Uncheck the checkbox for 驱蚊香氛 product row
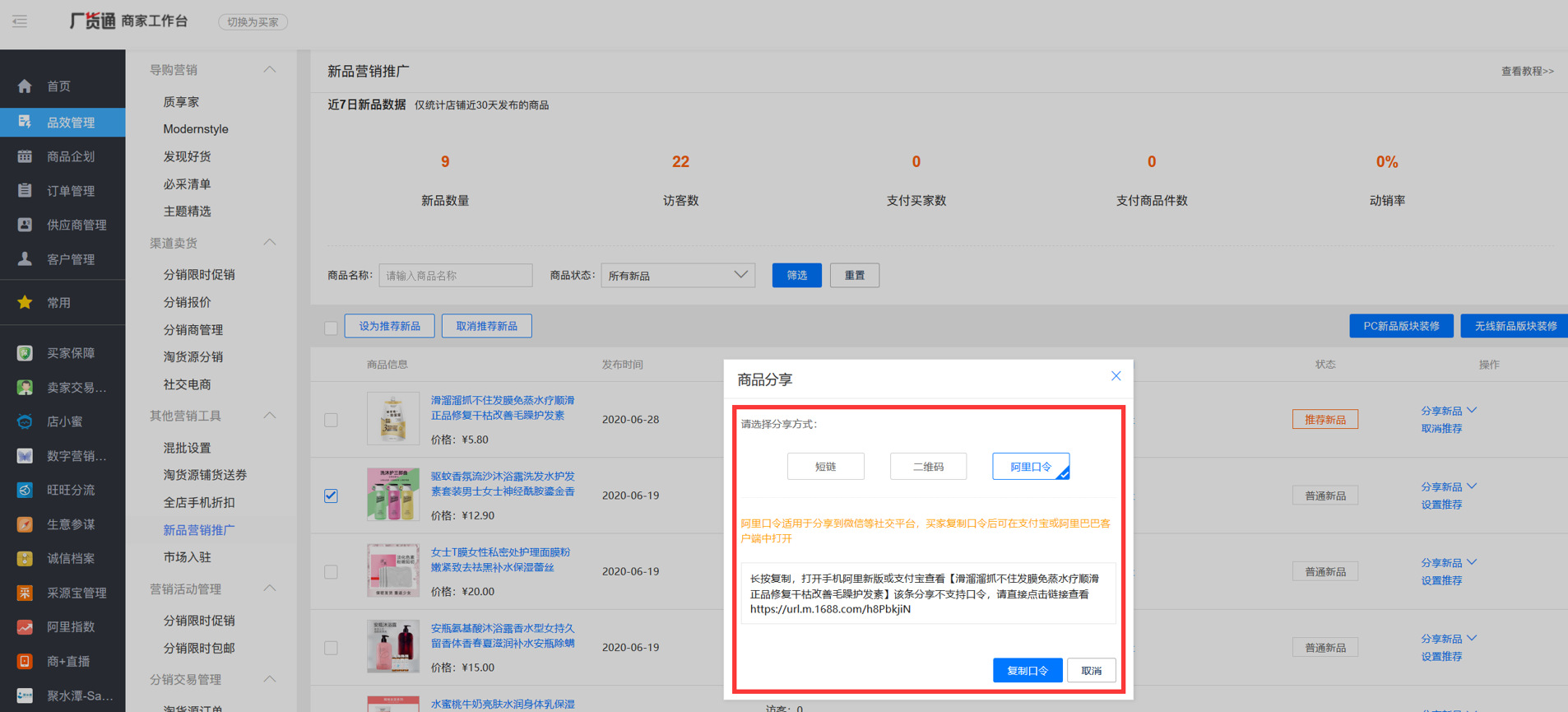1568x712 pixels. pos(331,496)
